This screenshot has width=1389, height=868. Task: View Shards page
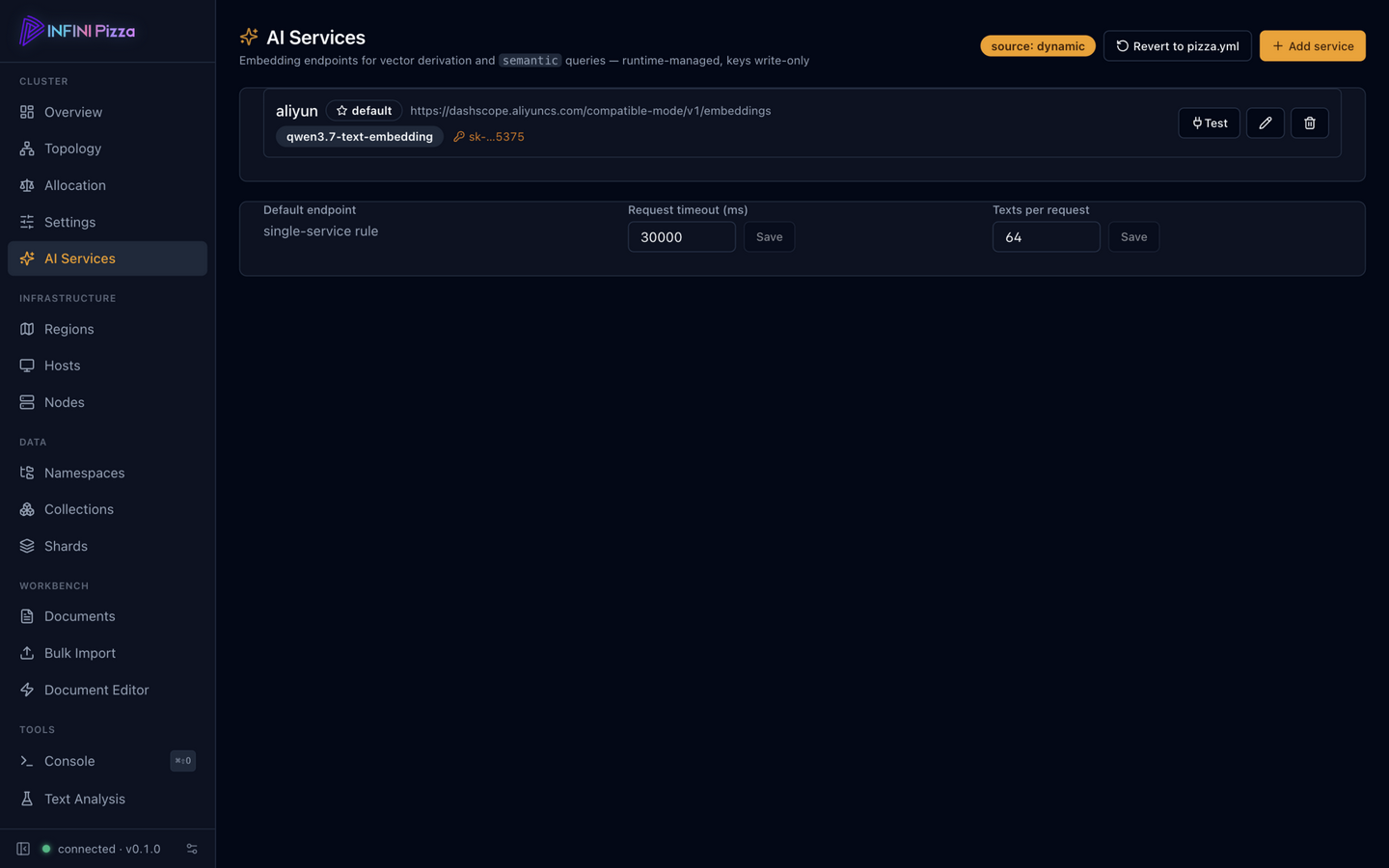point(107,546)
